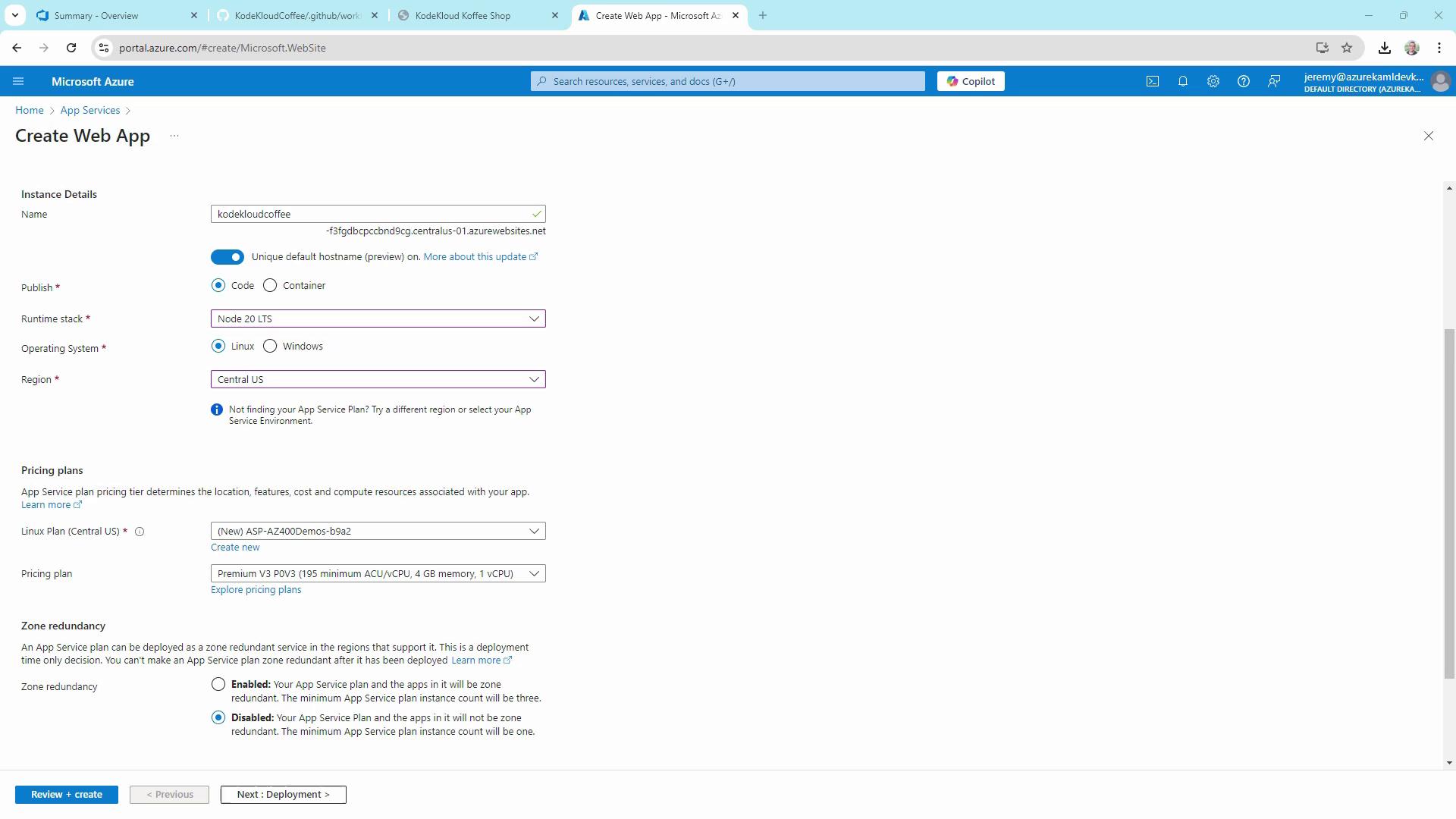Click the info icon near App Service Plan note
The height and width of the screenshot is (819, 1456).
[x=217, y=409]
